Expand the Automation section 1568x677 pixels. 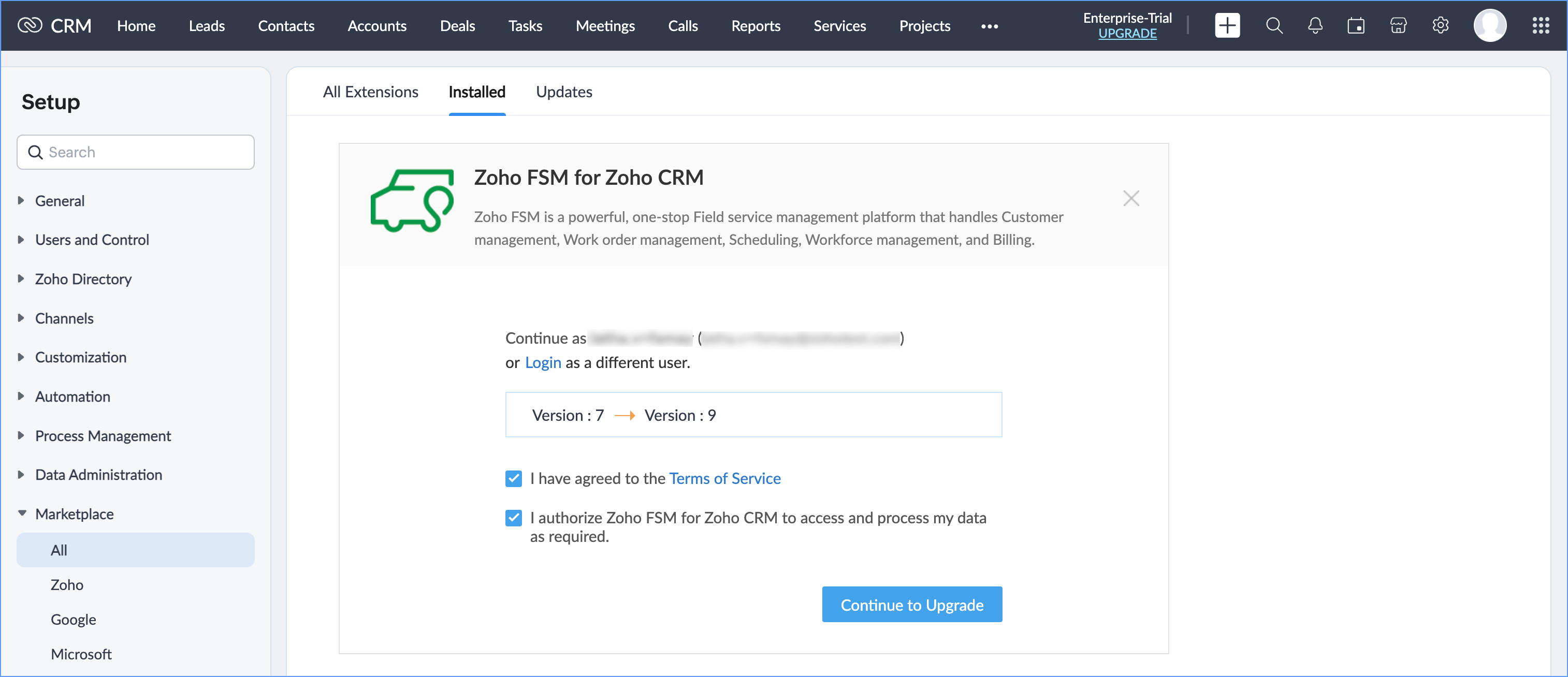tap(72, 396)
